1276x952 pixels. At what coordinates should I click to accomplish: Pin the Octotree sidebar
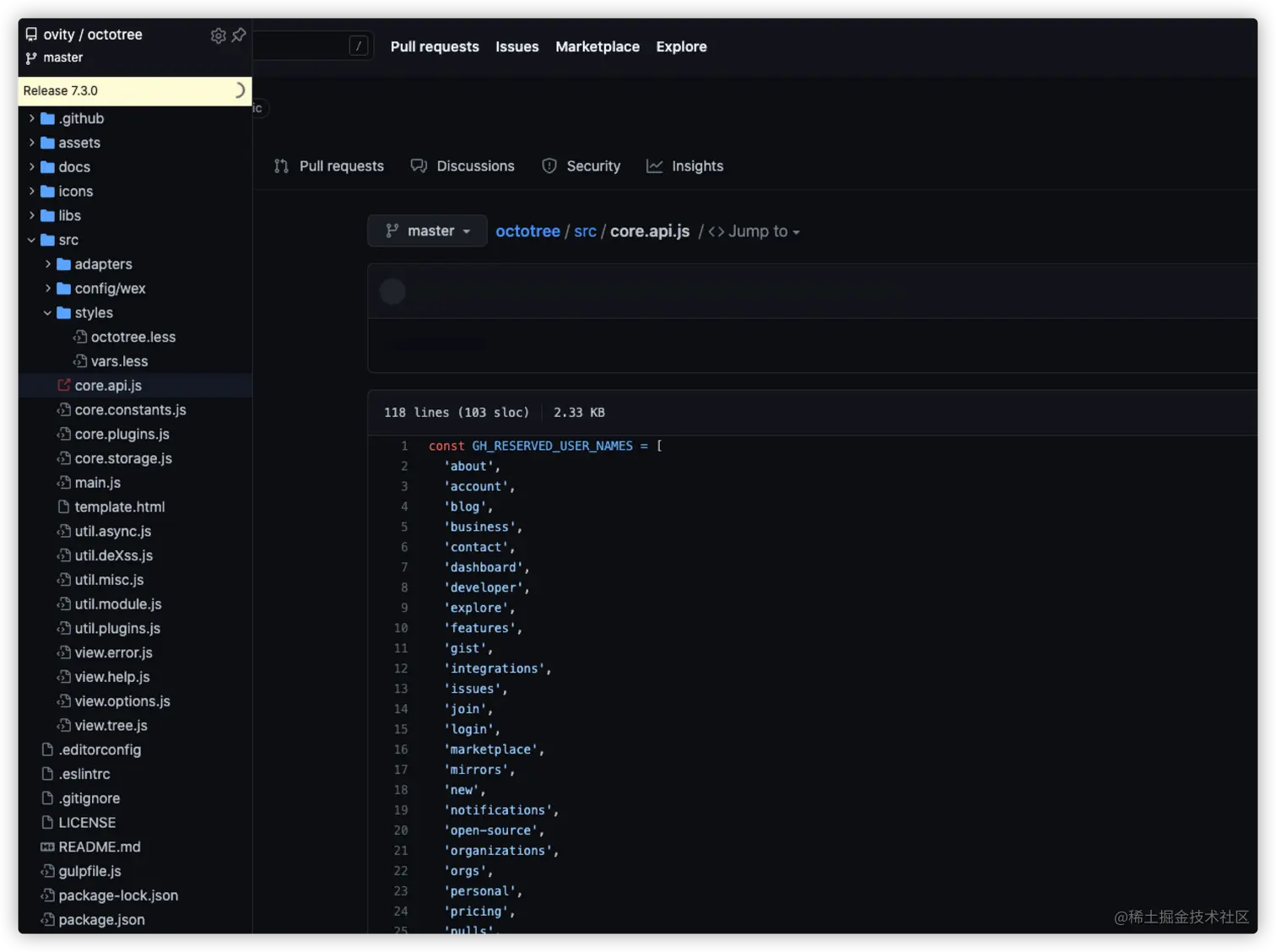tap(239, 35)
